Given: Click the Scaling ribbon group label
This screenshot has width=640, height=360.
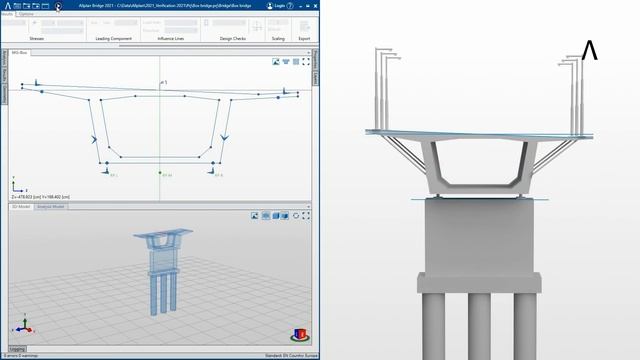Looking at the screenshot, I should [278, 38].
